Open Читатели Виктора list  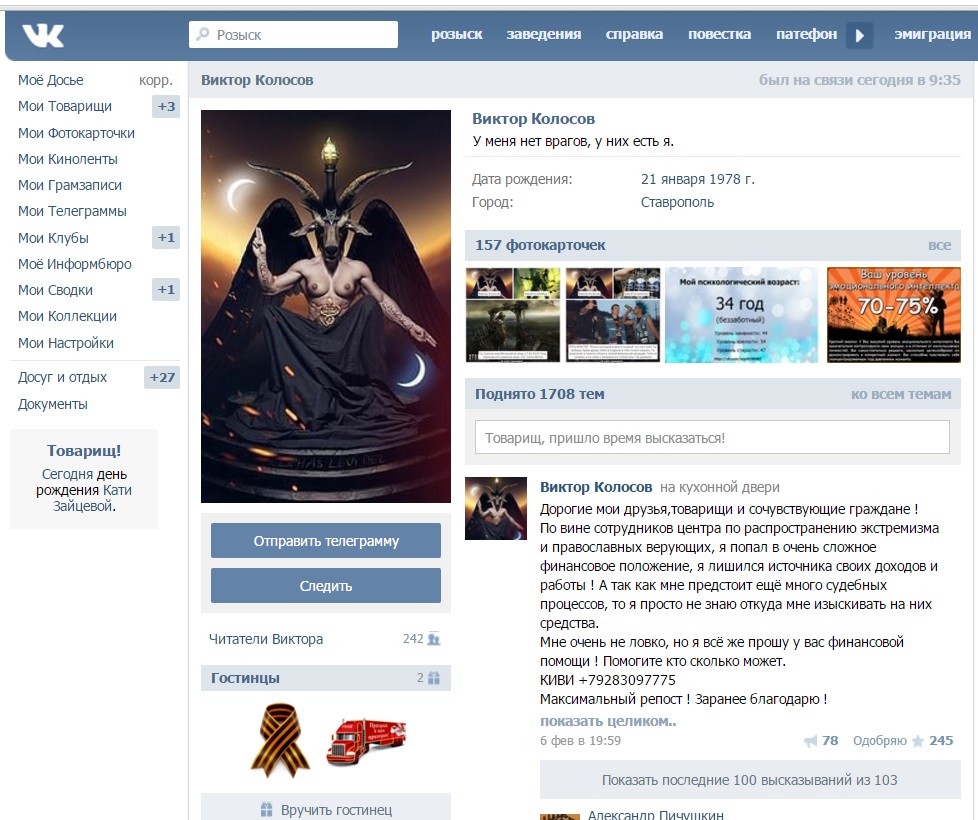click(266, 639)
